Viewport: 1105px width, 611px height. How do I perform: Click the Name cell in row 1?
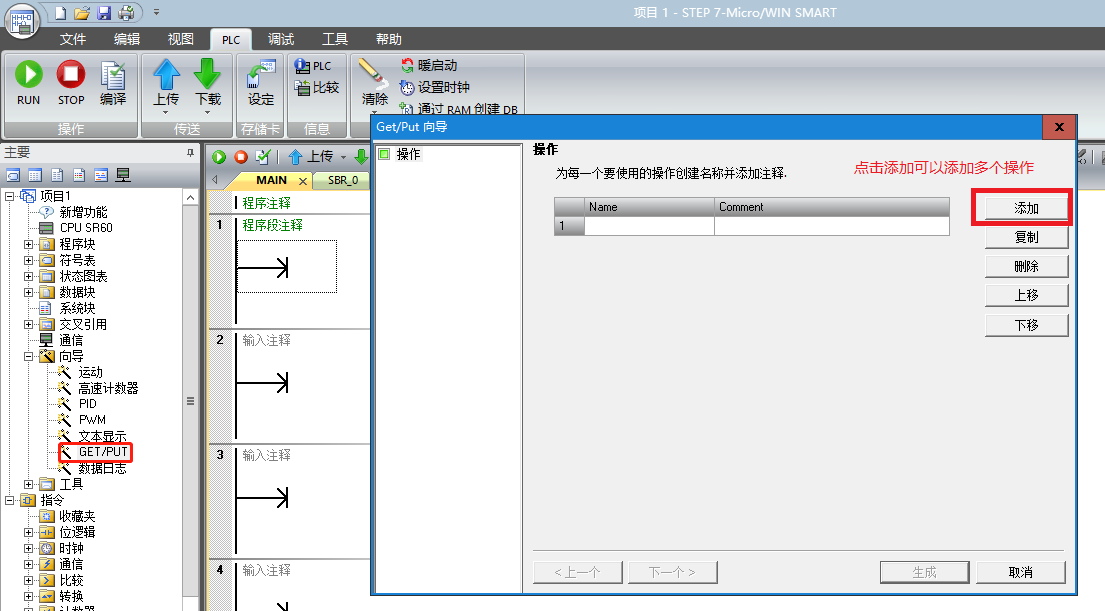point(649,226)
